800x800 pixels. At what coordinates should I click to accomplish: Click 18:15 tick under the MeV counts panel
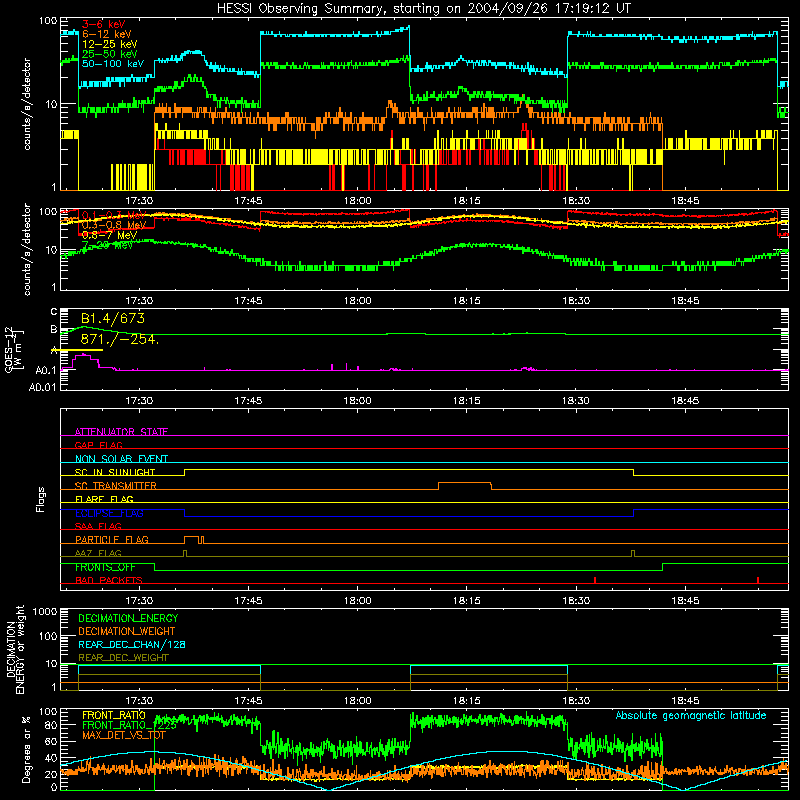[x=467, y=301]
